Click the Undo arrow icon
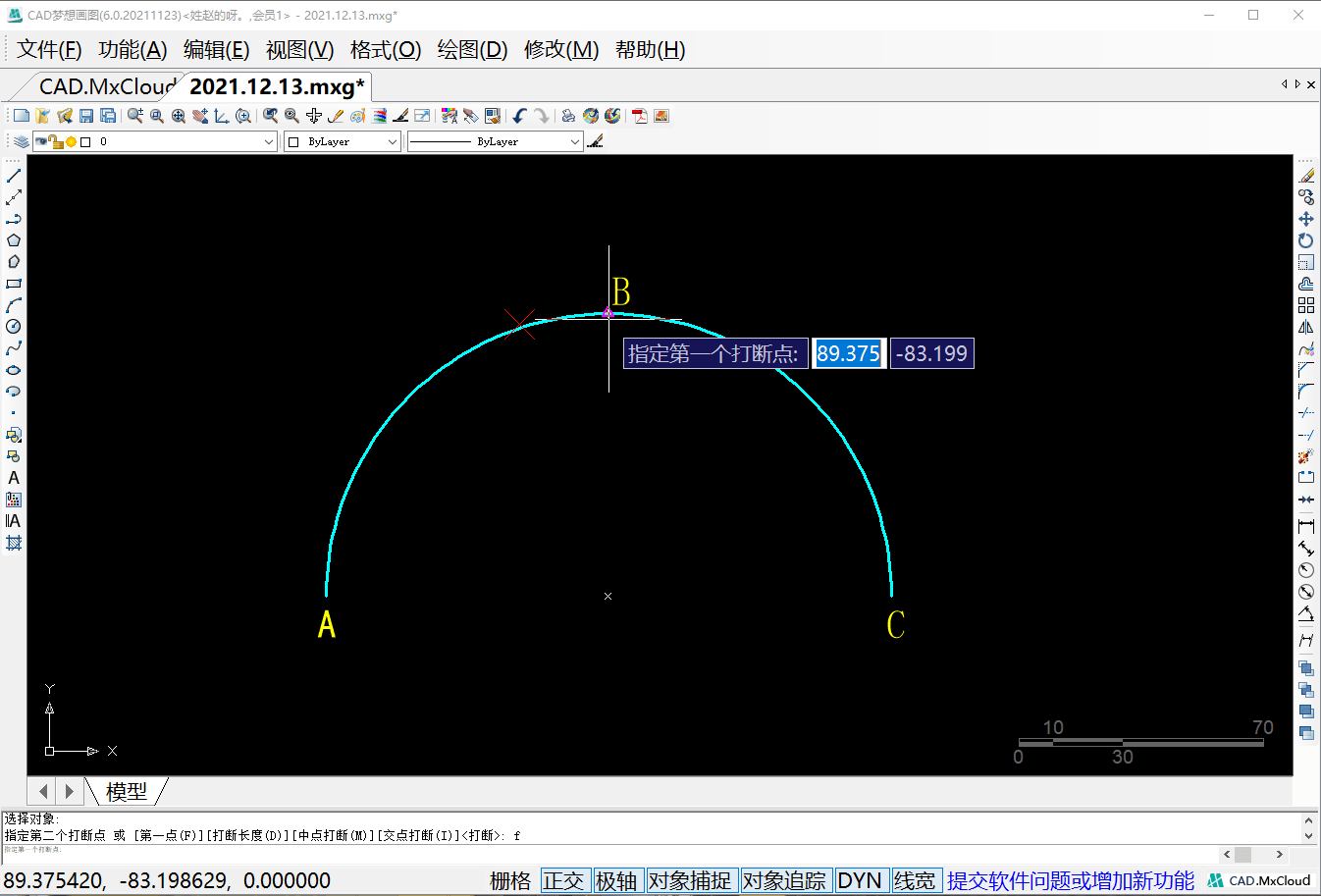This screenshot has height=896, width=1321. (x=520, y=116)
